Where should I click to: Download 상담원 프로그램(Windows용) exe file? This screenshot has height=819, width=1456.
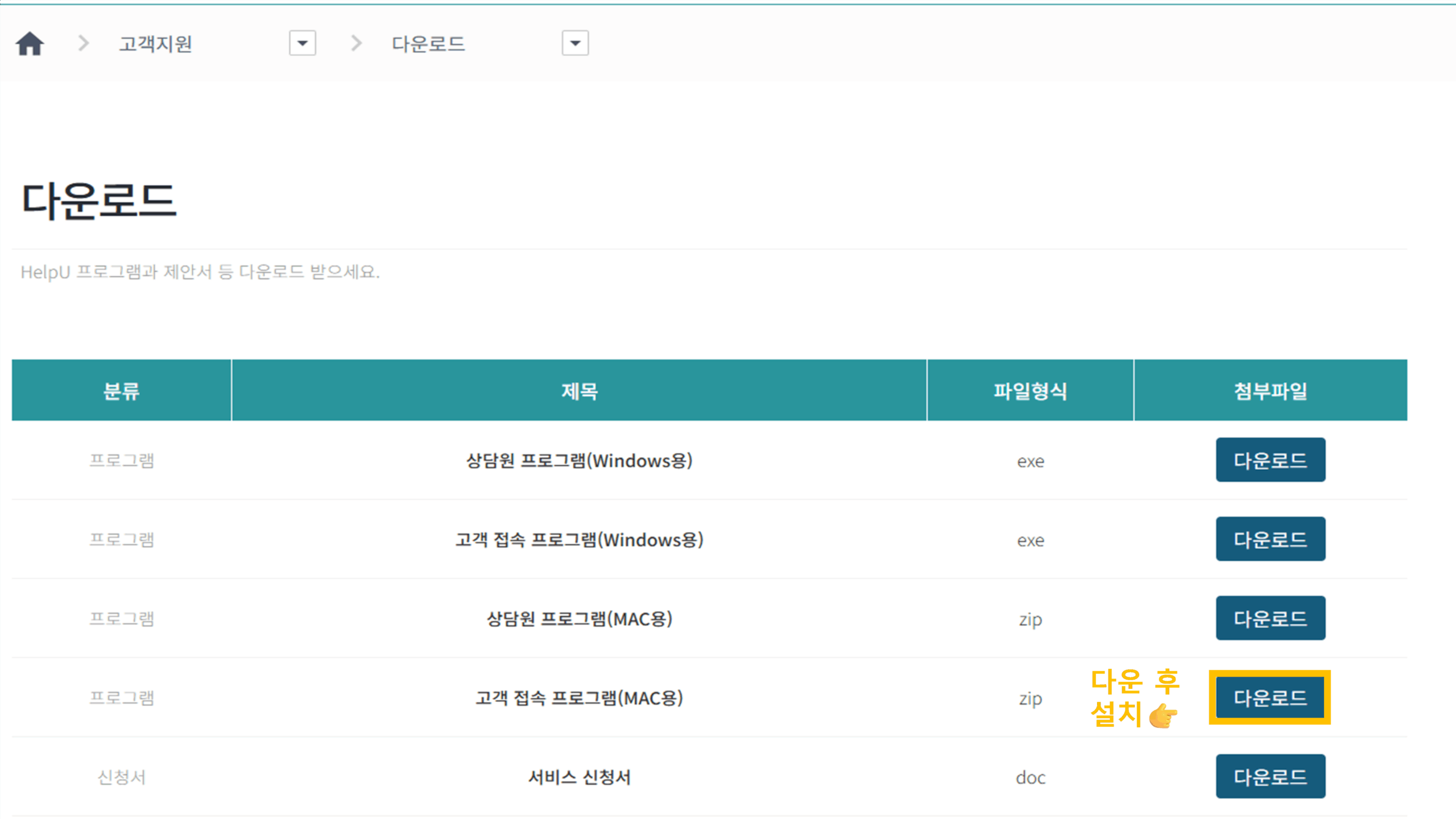click(1270, 460)
